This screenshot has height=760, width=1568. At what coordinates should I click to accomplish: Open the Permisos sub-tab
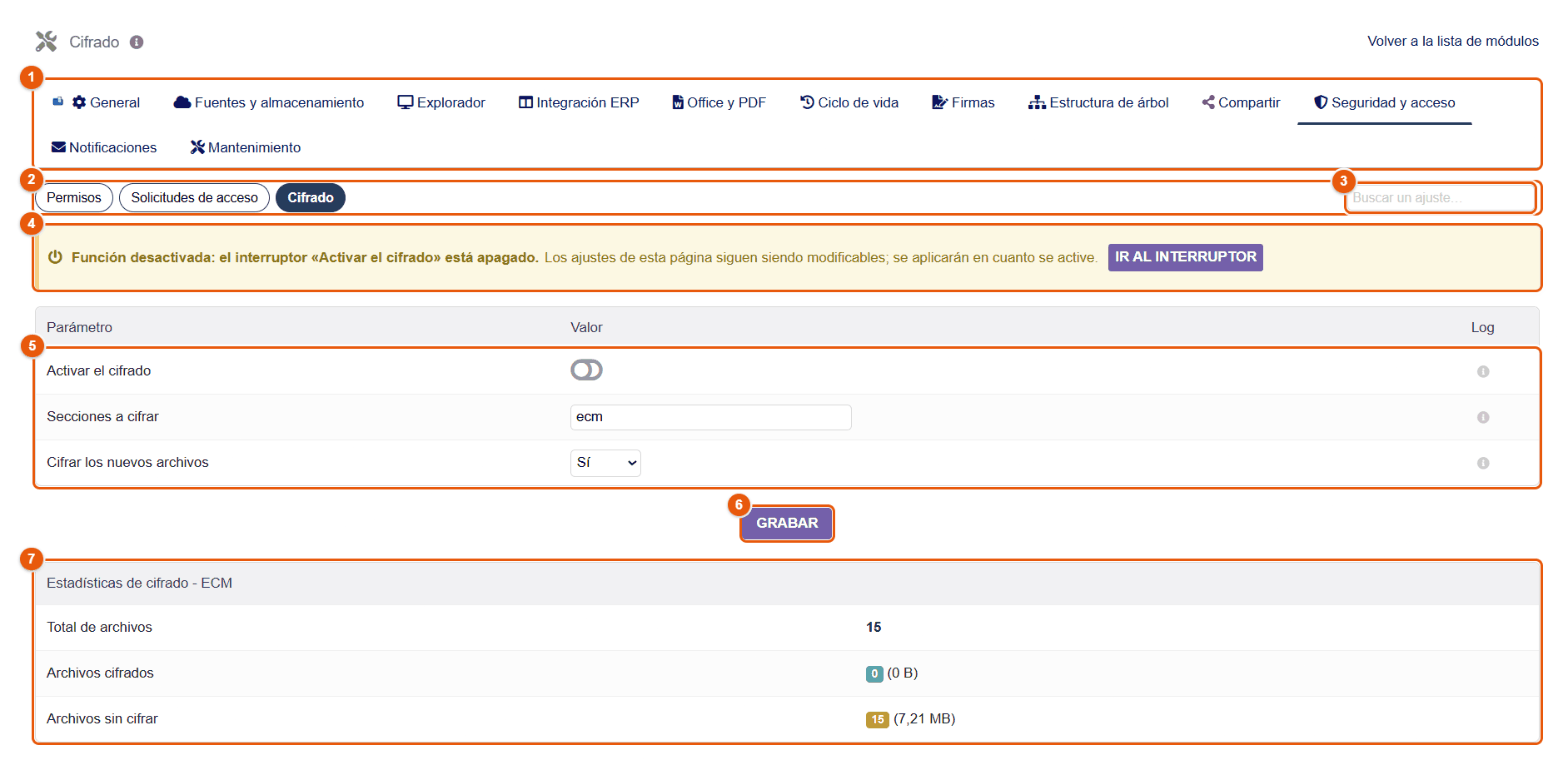pos(74,198)
